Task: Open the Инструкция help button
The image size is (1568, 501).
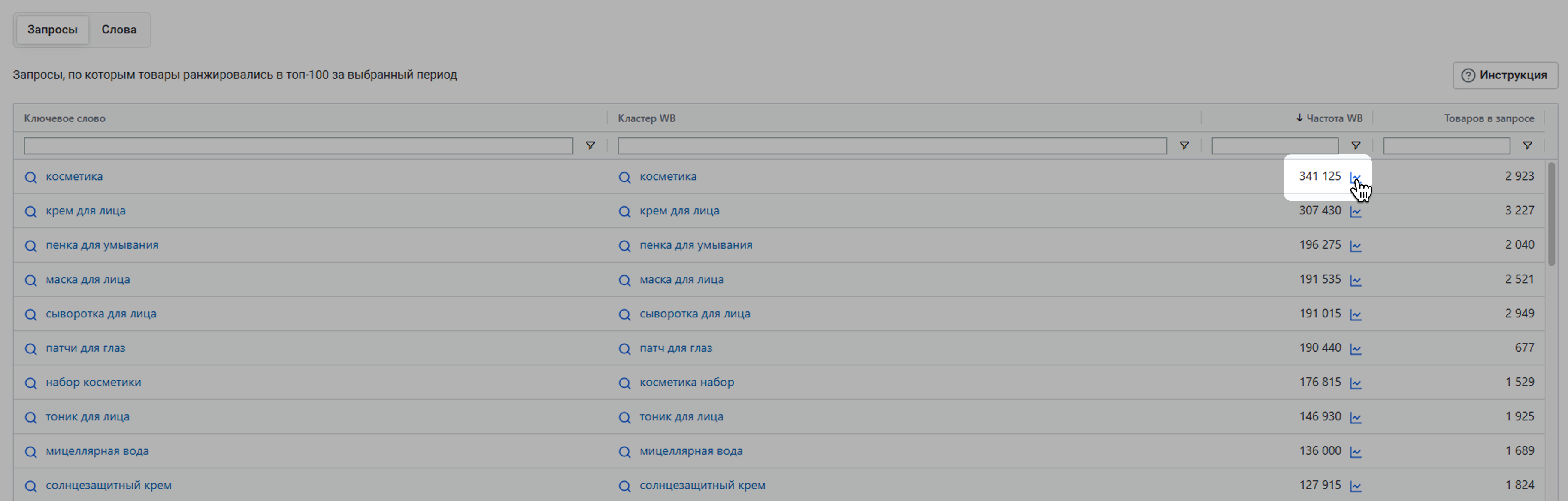Action: 1504,75
